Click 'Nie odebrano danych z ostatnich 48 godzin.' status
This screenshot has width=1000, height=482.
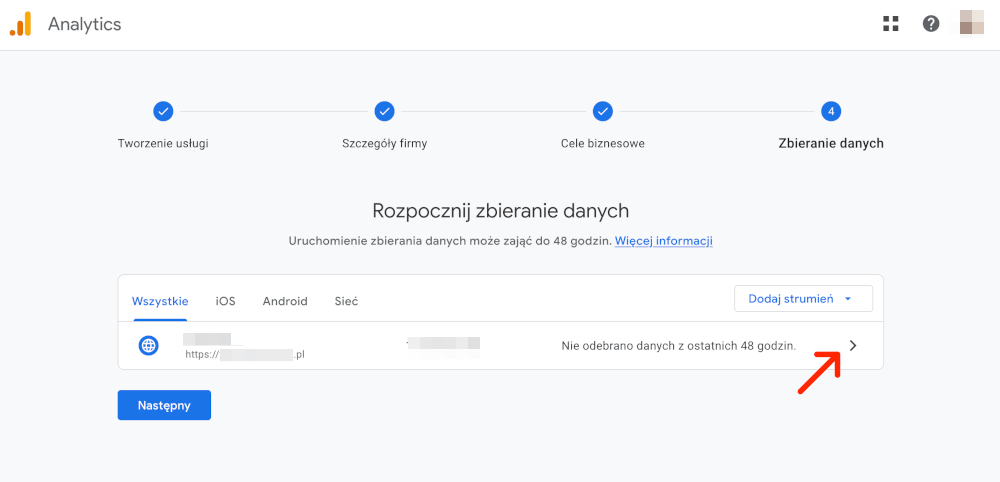[x=679, y=346]
